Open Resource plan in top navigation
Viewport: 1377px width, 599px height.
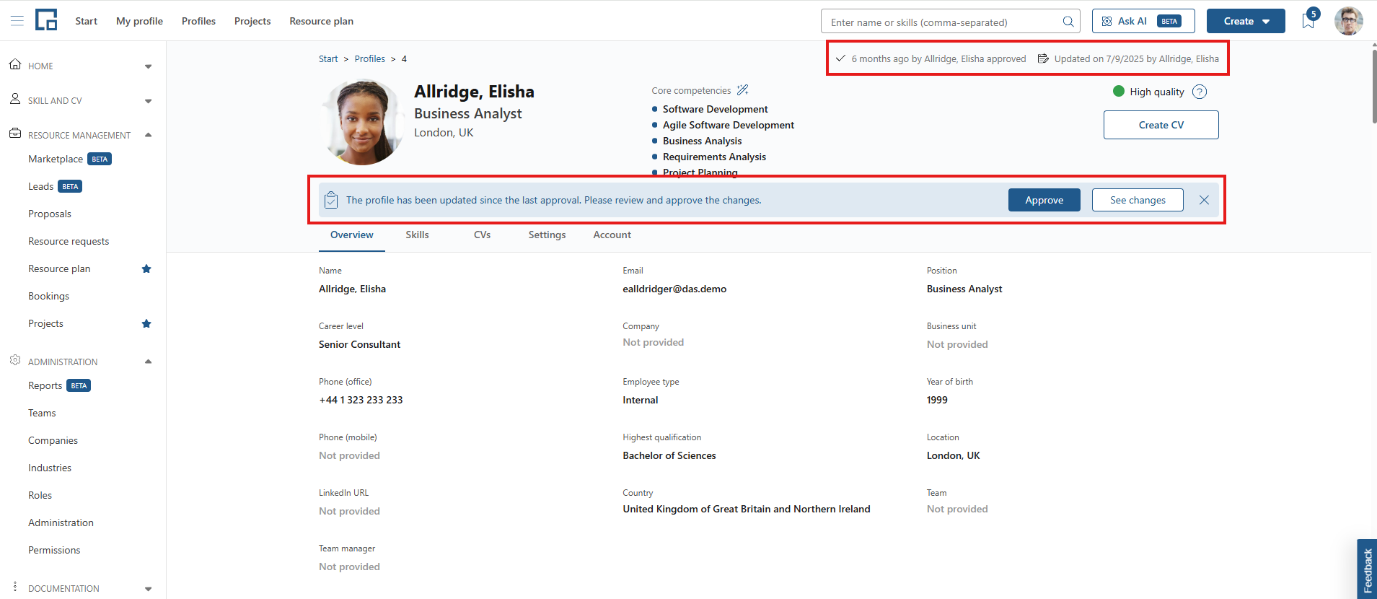click(321, 21)
